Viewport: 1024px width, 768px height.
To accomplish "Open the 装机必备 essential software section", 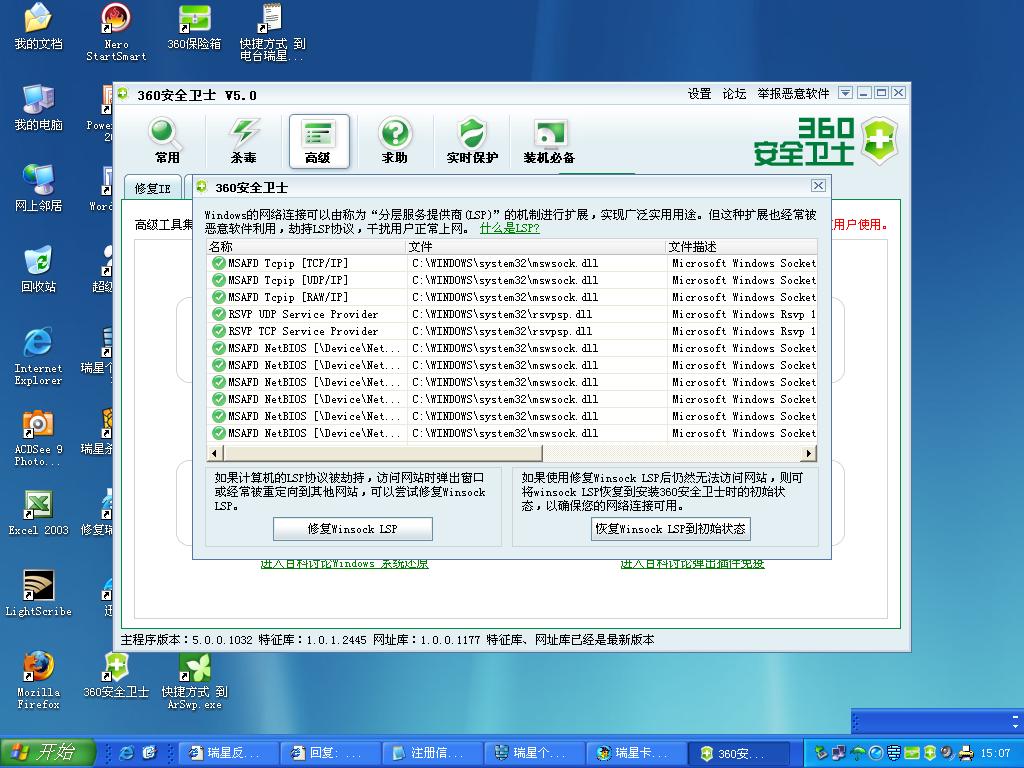I will tap(549, 140).
